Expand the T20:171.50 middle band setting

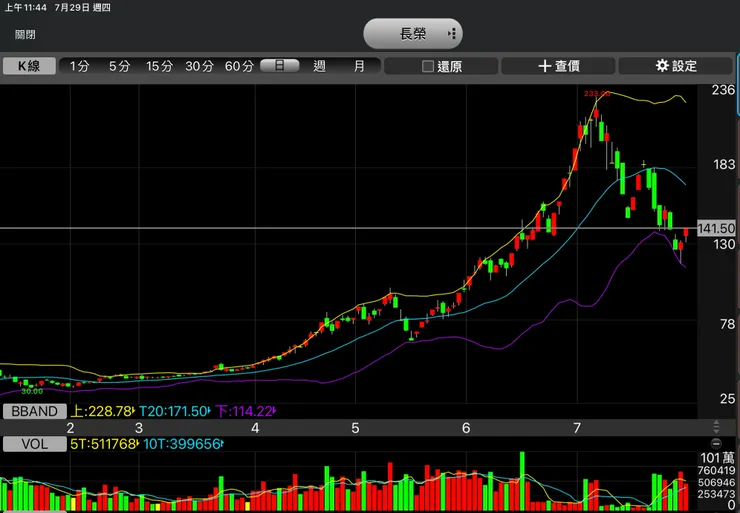(175, 411)
